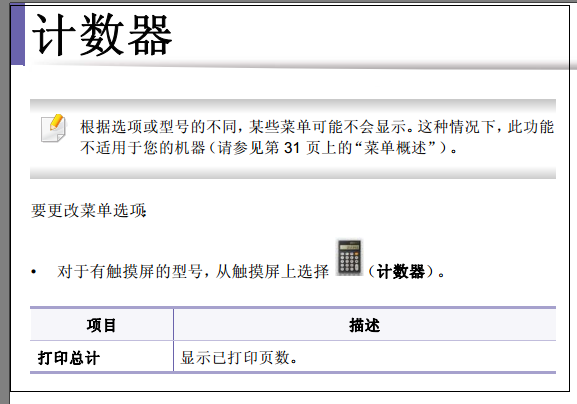Click the purple table bottom border line
The width and height of the screenshot is (577, 404).
click(x=293, y=373)
